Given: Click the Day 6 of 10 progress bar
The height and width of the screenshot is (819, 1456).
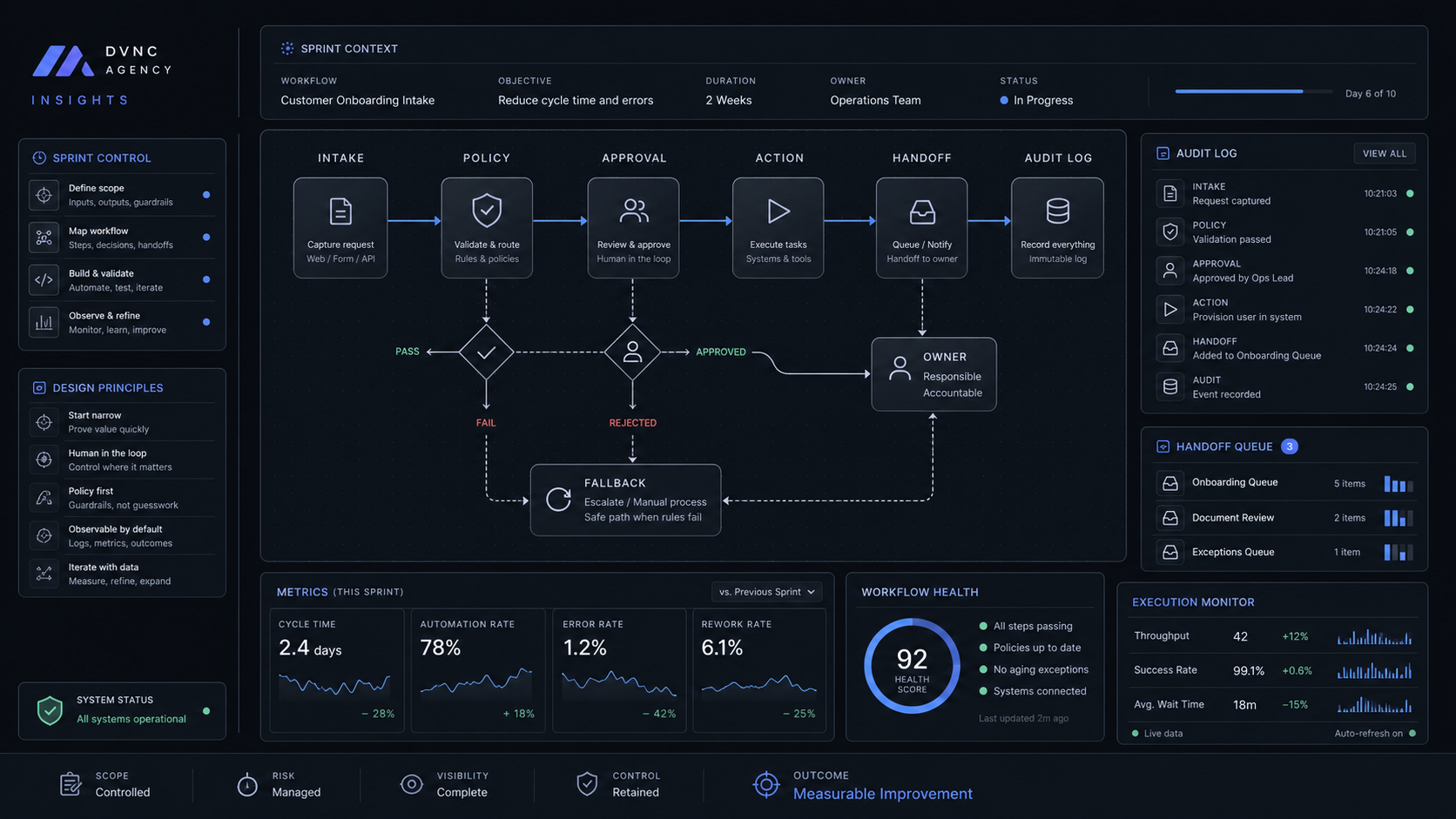Looking at the screenshot, I should click(1254, 91).
